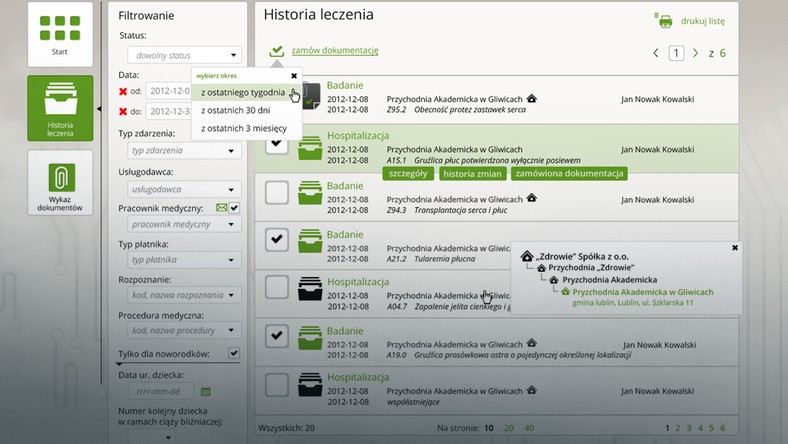Select 'z ostatnich 30 dni' period option
788x444 pixels.
(x=237, y=110)
